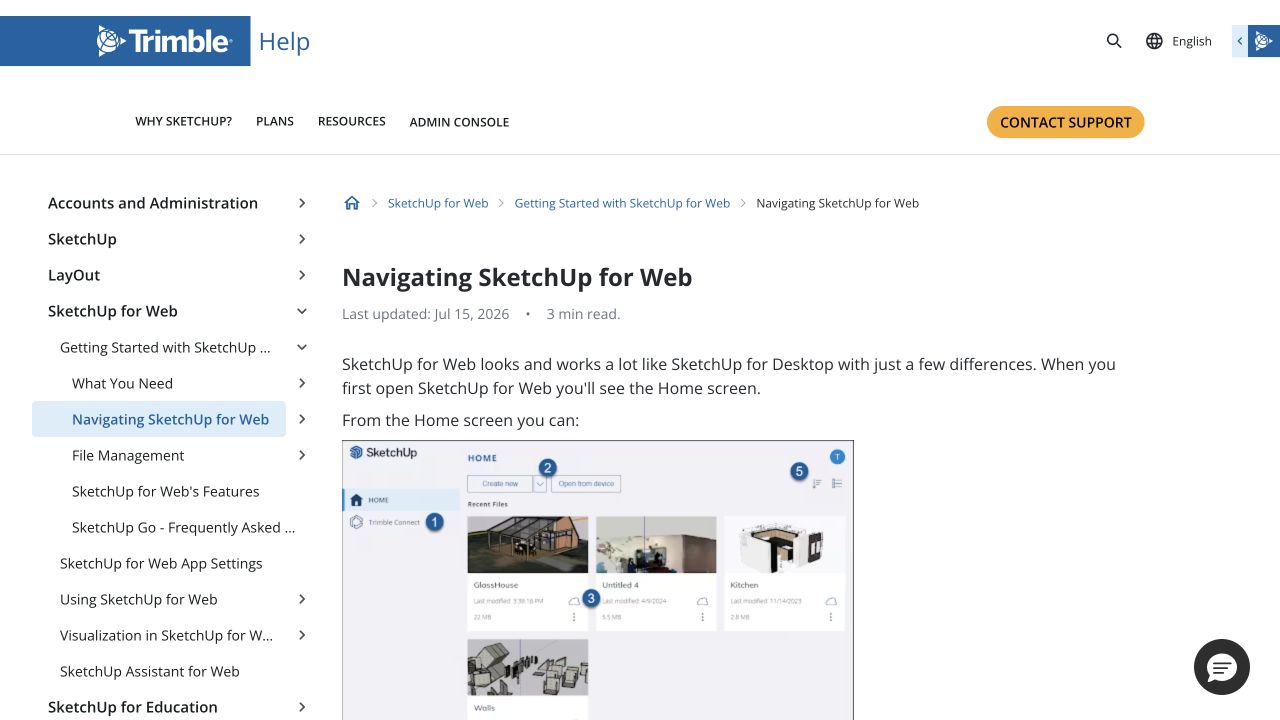Open the Trimble side panel tab
Image resolution: width=1280 pixels, height=720 pixels.
click(1256, 41)
